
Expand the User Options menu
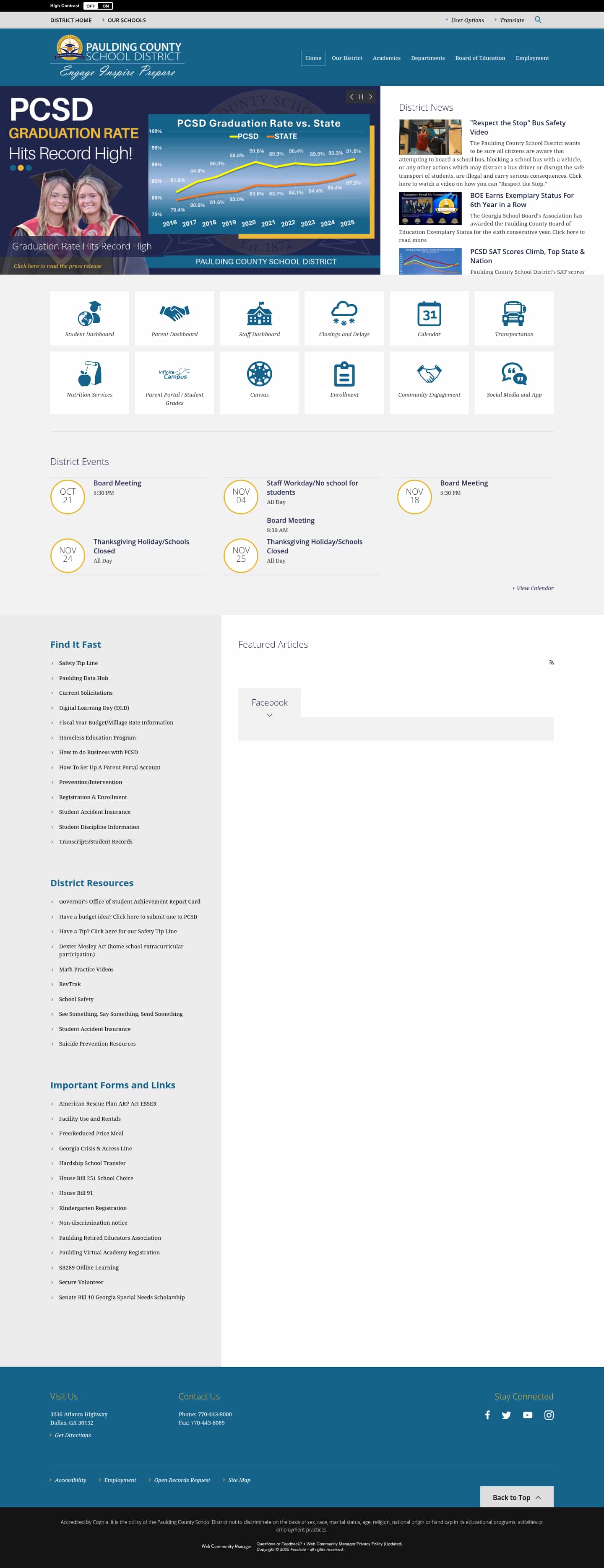[465, 20]
